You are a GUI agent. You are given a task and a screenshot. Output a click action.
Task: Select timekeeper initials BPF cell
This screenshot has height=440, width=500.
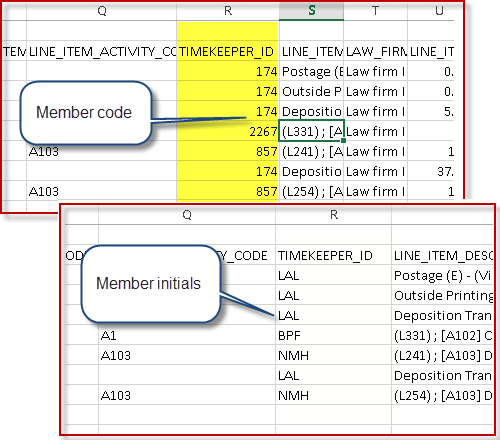334,335
